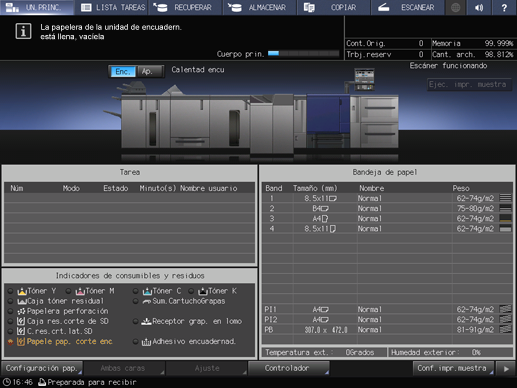This screenshot has width=517, height=388.
Task: Click the Tóner M magenta toner icon
Action: [80, 291]
